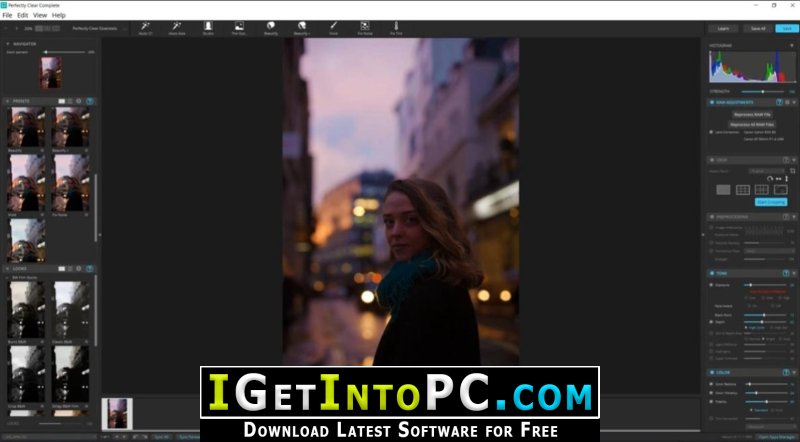Apply the Vivid brush preset in the toolbar
800x442 pixels.
333,26
